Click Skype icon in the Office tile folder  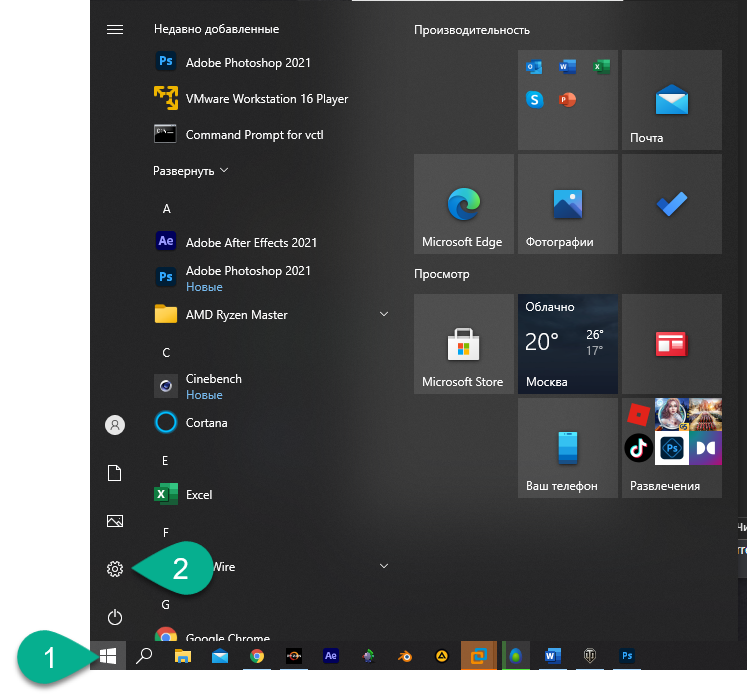point(534,100)
